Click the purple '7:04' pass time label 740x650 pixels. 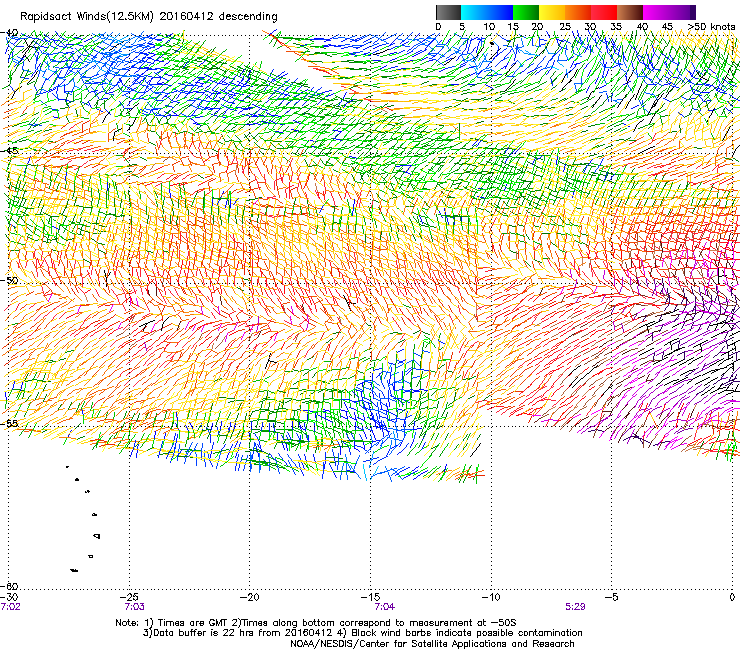coord(385,607)
